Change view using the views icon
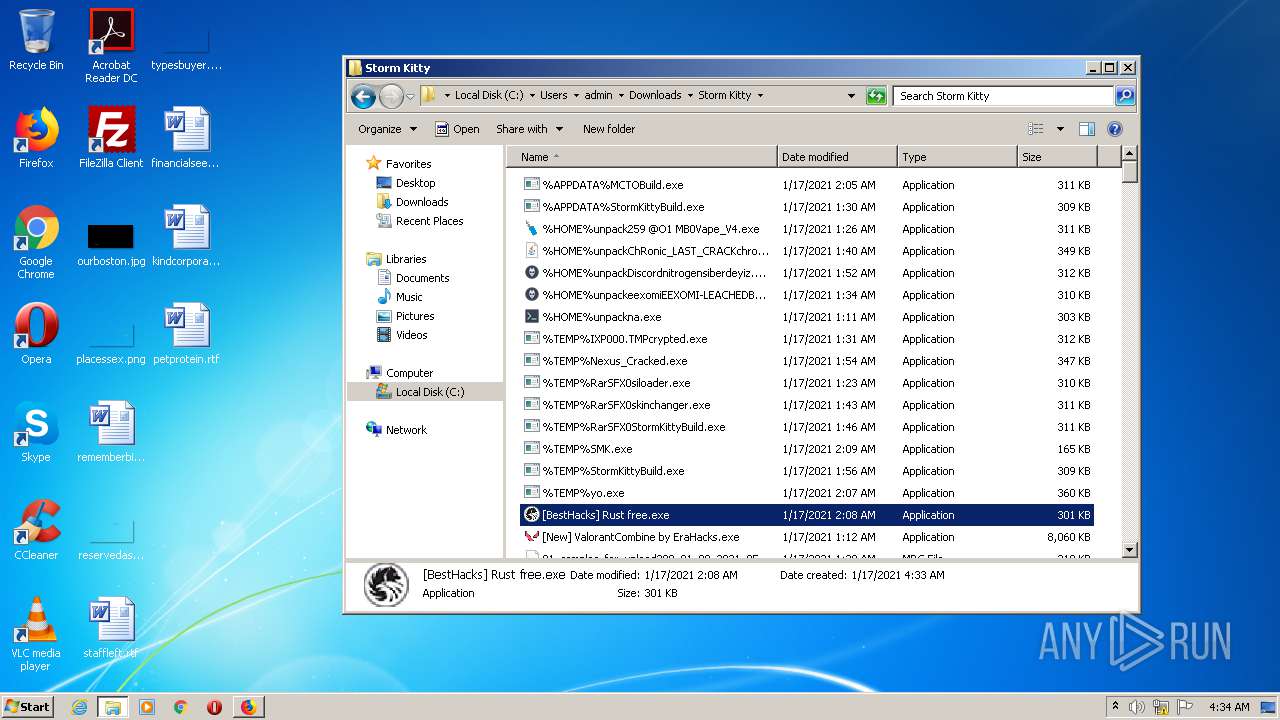The width and height of the screenshot is (1280, 720). [x=1036, y=129]
